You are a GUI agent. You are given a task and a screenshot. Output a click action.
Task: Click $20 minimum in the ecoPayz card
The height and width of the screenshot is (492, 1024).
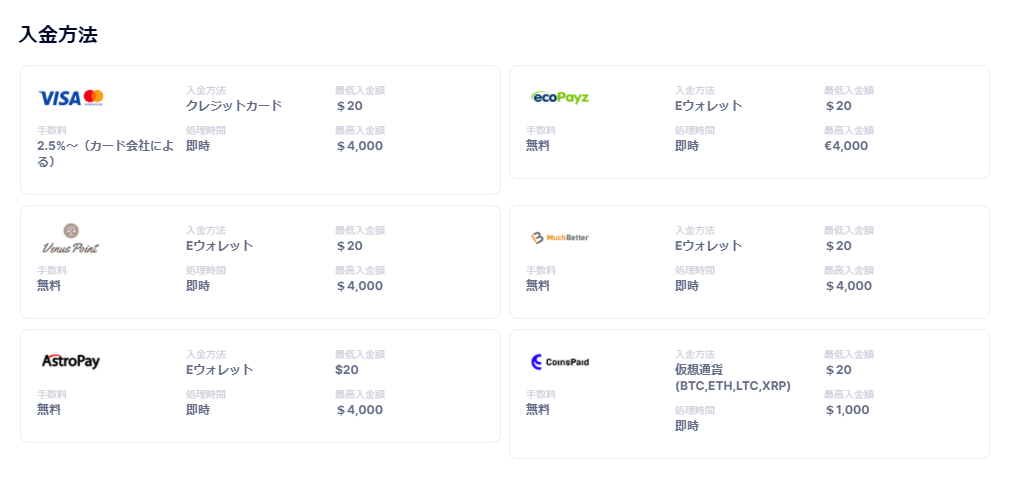pyautogui.click(x=839, y=106)
